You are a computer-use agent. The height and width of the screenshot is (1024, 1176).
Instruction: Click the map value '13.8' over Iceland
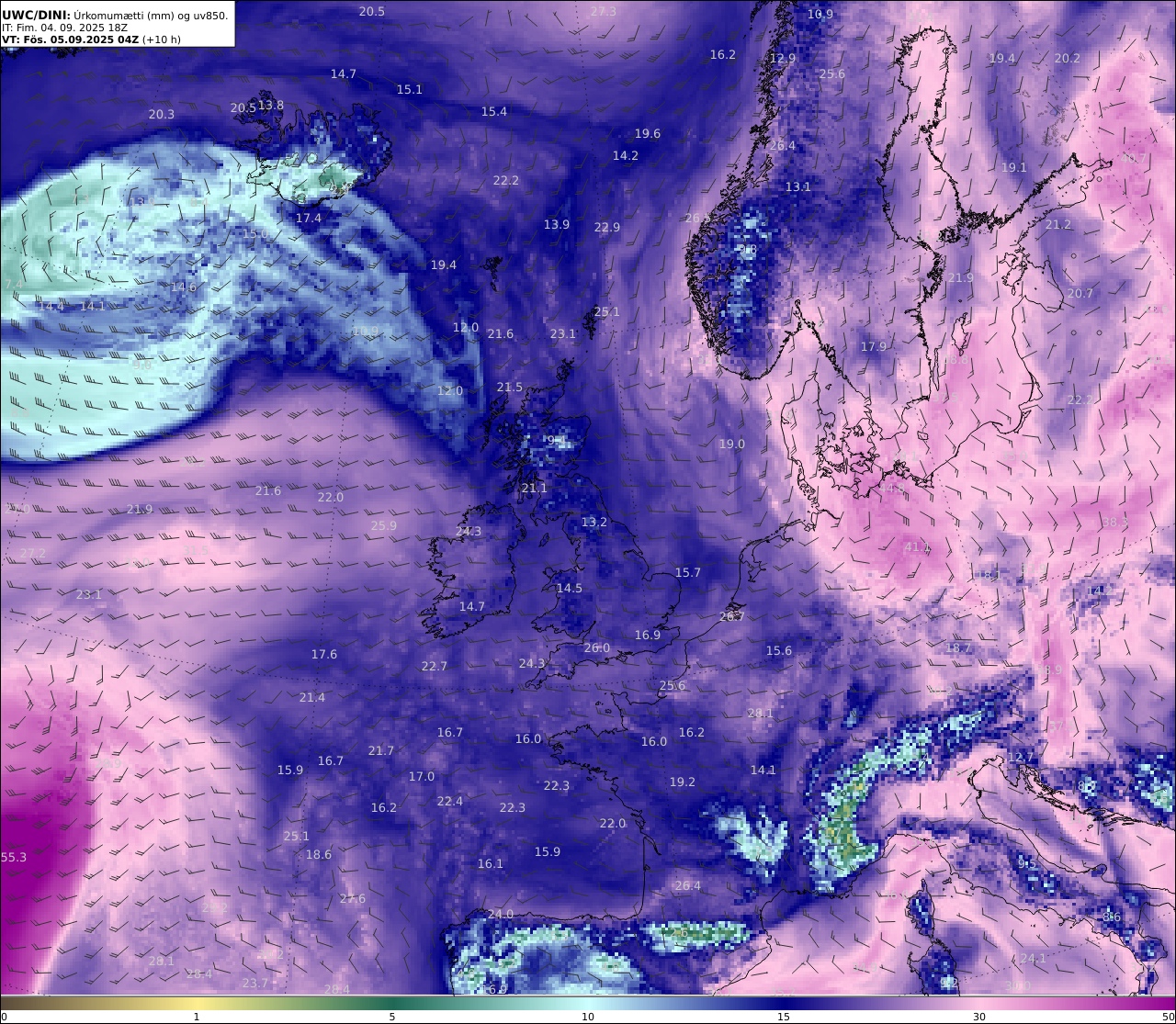[271, 106]
